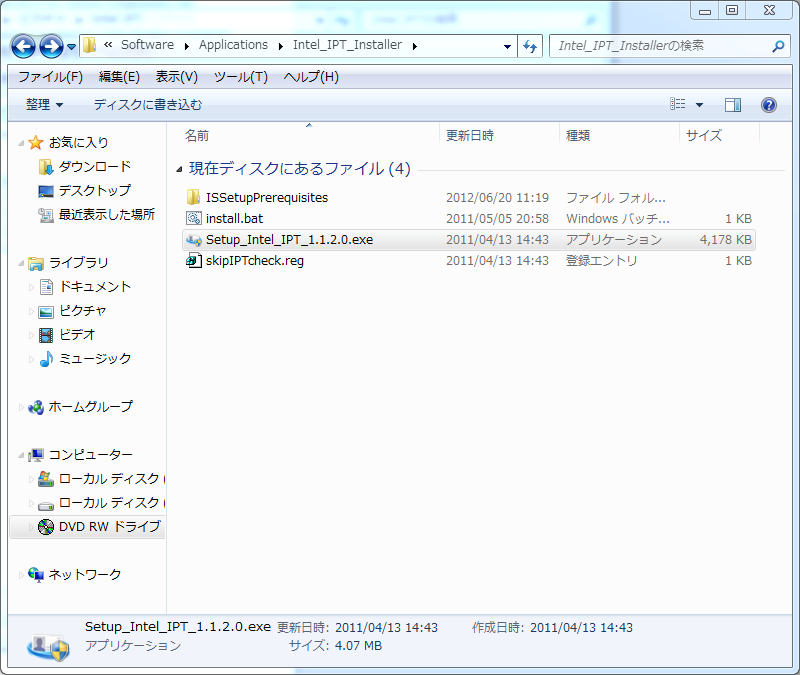Open ダウンロード in favorites
The width and height of the screenshot is (800, 675).
click(94, 166)
